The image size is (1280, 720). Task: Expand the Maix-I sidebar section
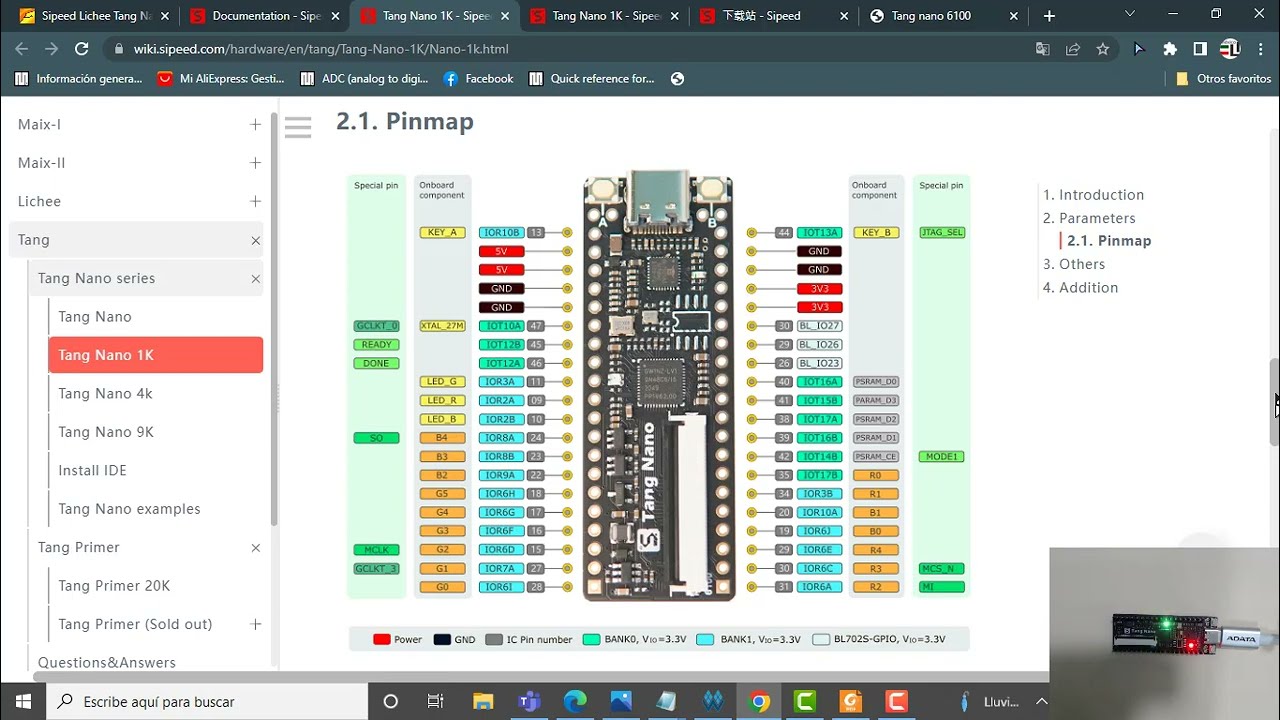pyautogui.click(x=255, y=124)
